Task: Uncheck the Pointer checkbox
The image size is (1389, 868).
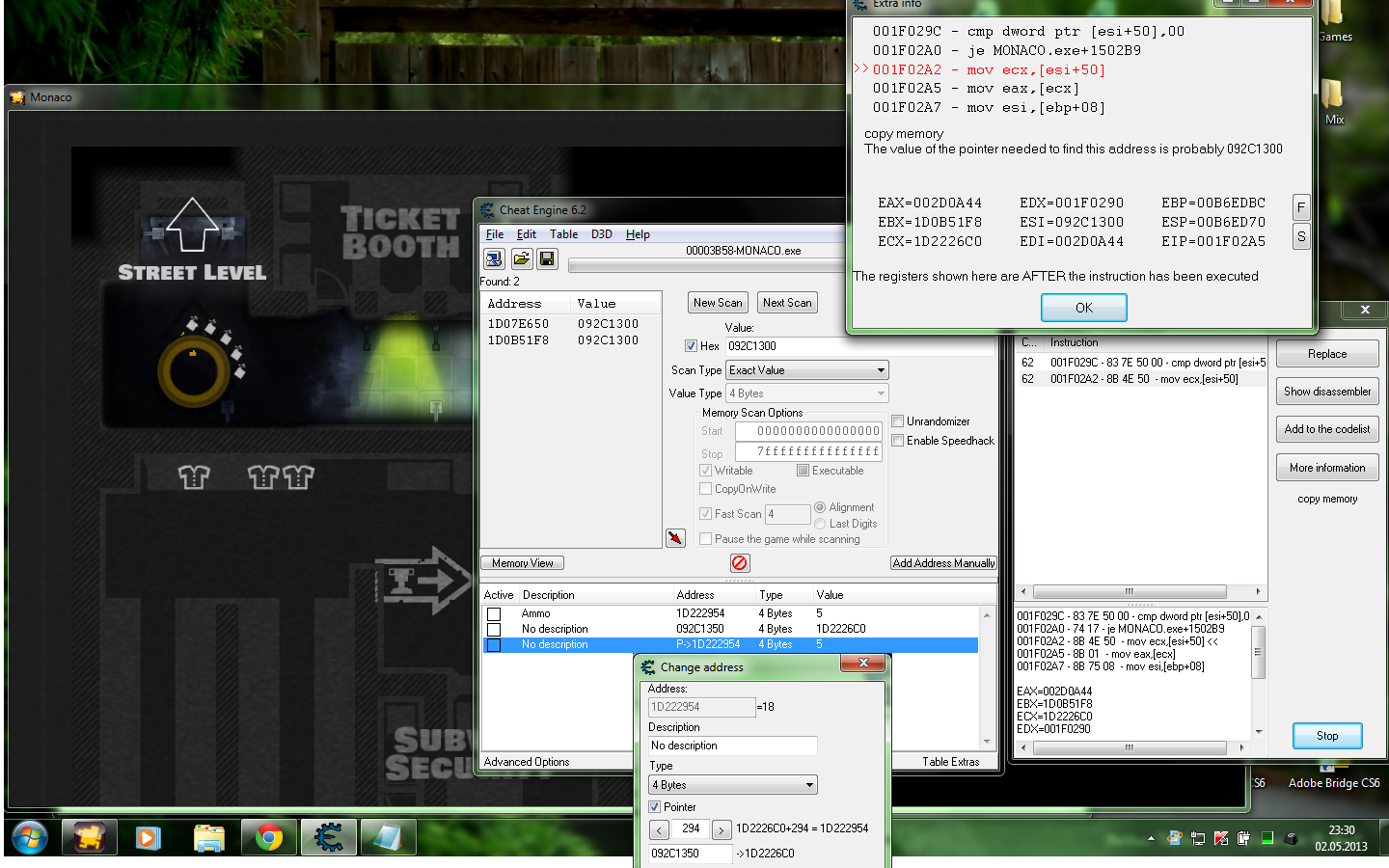Action: click(655, 807)
